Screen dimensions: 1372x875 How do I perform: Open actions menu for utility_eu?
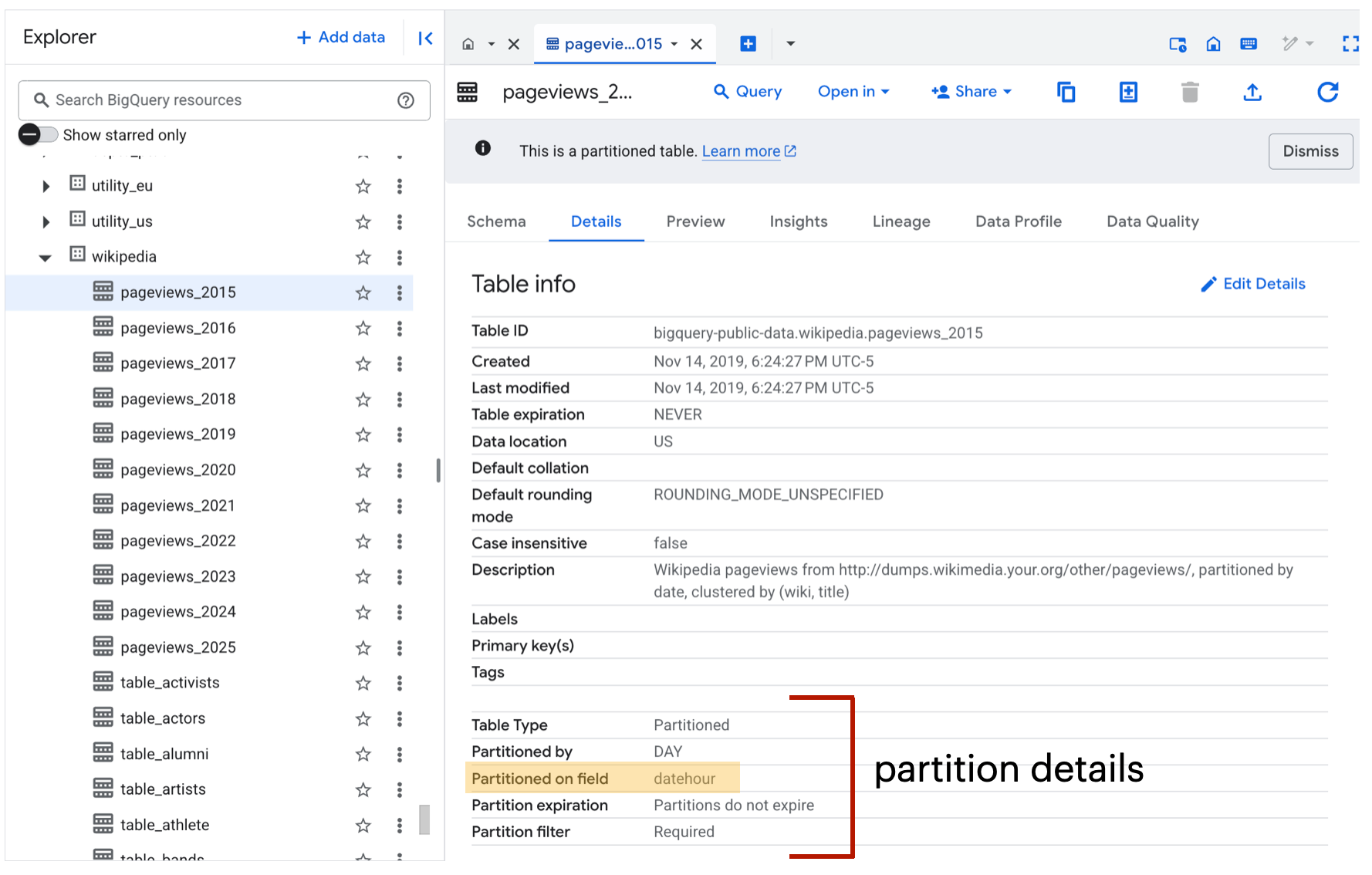[x=400, y=187]
